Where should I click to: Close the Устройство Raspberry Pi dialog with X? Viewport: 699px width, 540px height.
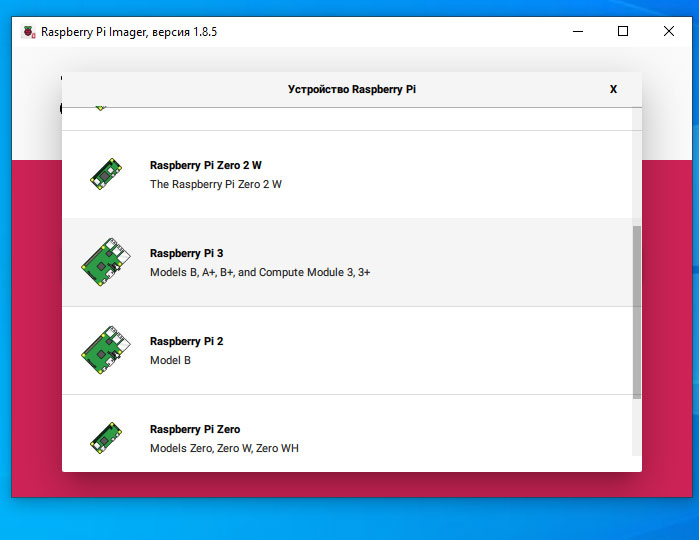coord(613,89)
